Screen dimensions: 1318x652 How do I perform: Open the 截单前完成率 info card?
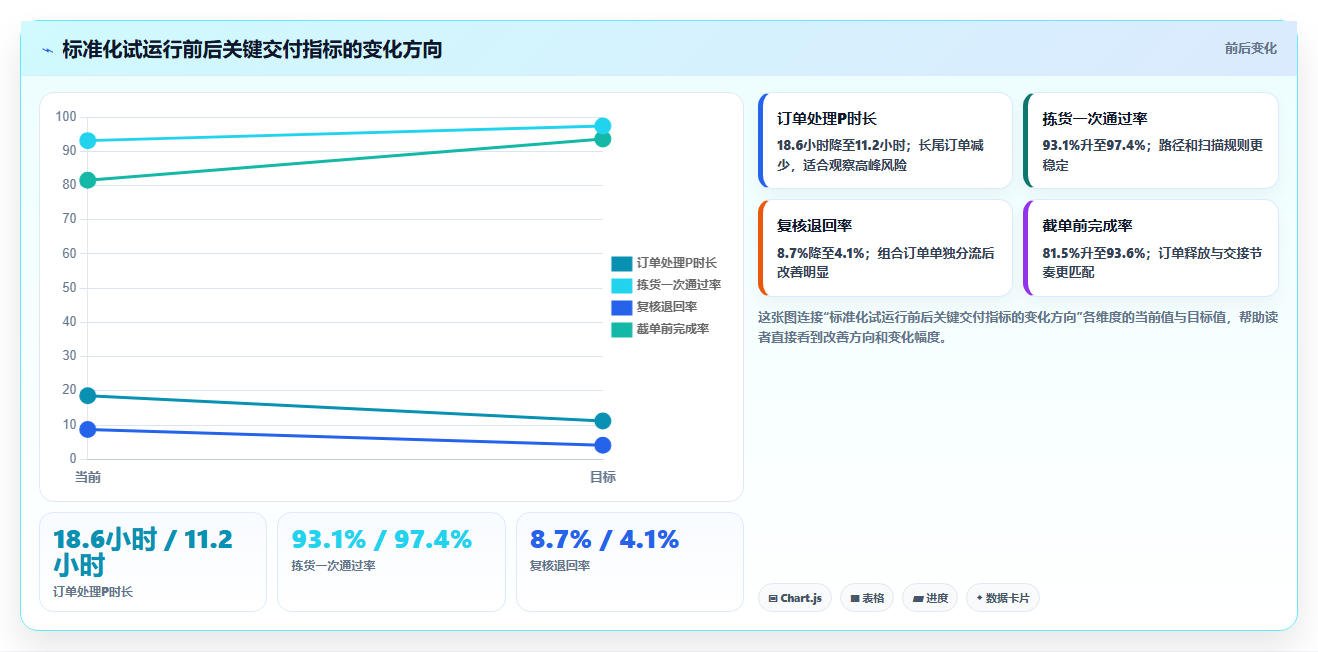[x=1151, y=248]
